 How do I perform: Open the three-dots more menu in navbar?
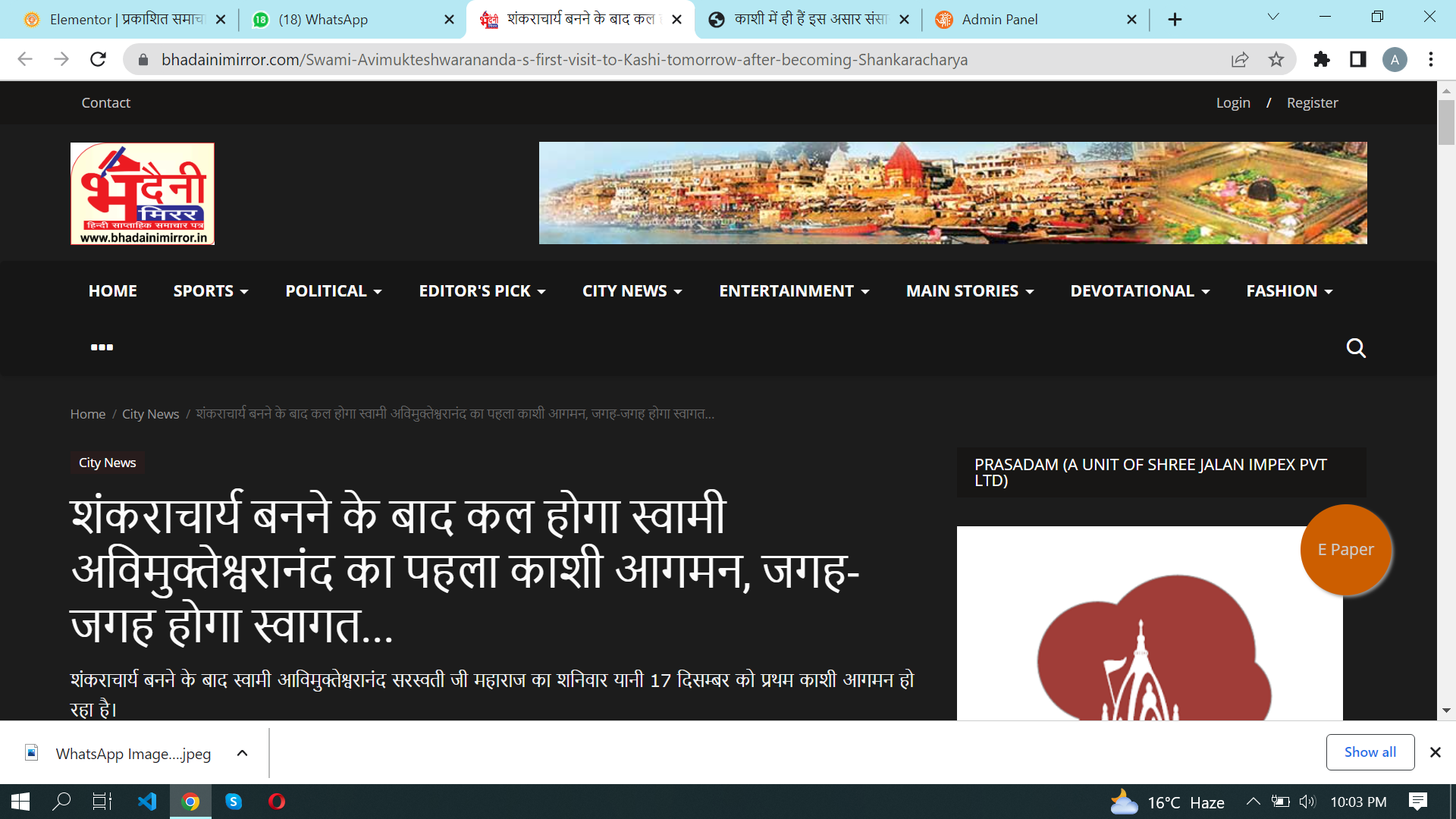pyautogui.click(x=102, y=347)
